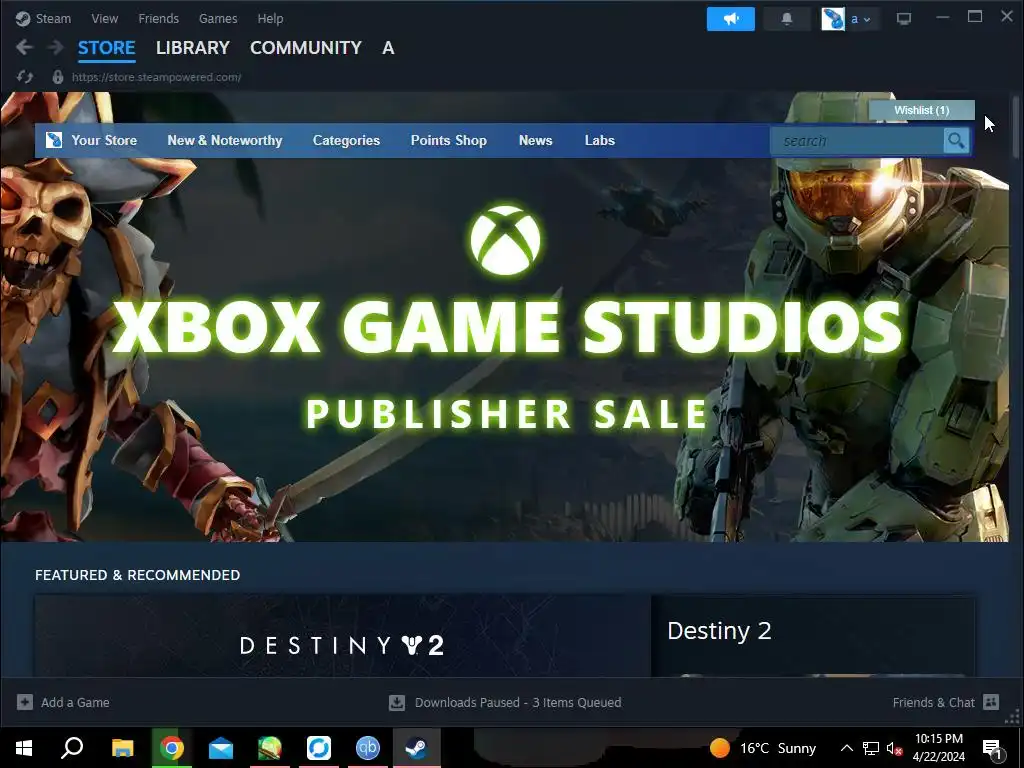Click the downloads tray icon

click(x=396, y=703)
